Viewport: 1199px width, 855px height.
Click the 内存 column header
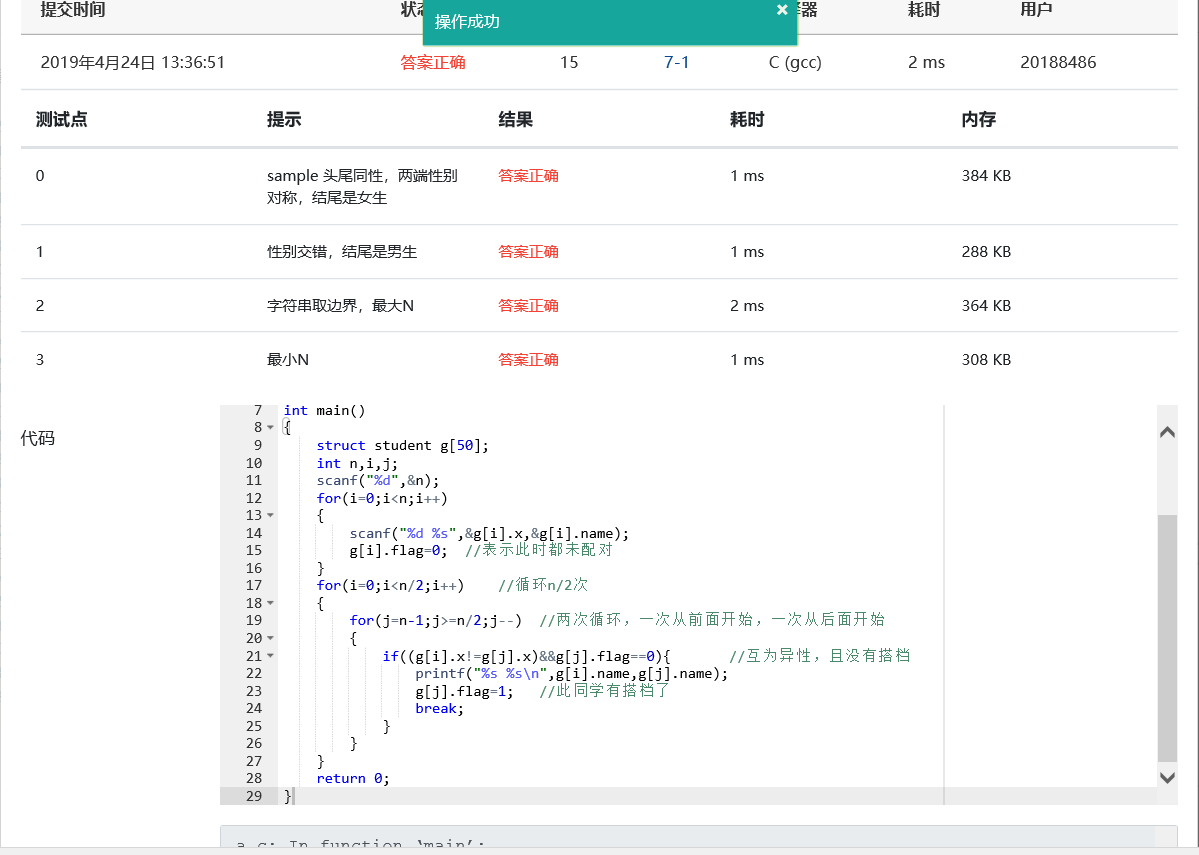[x=979, y=119]
